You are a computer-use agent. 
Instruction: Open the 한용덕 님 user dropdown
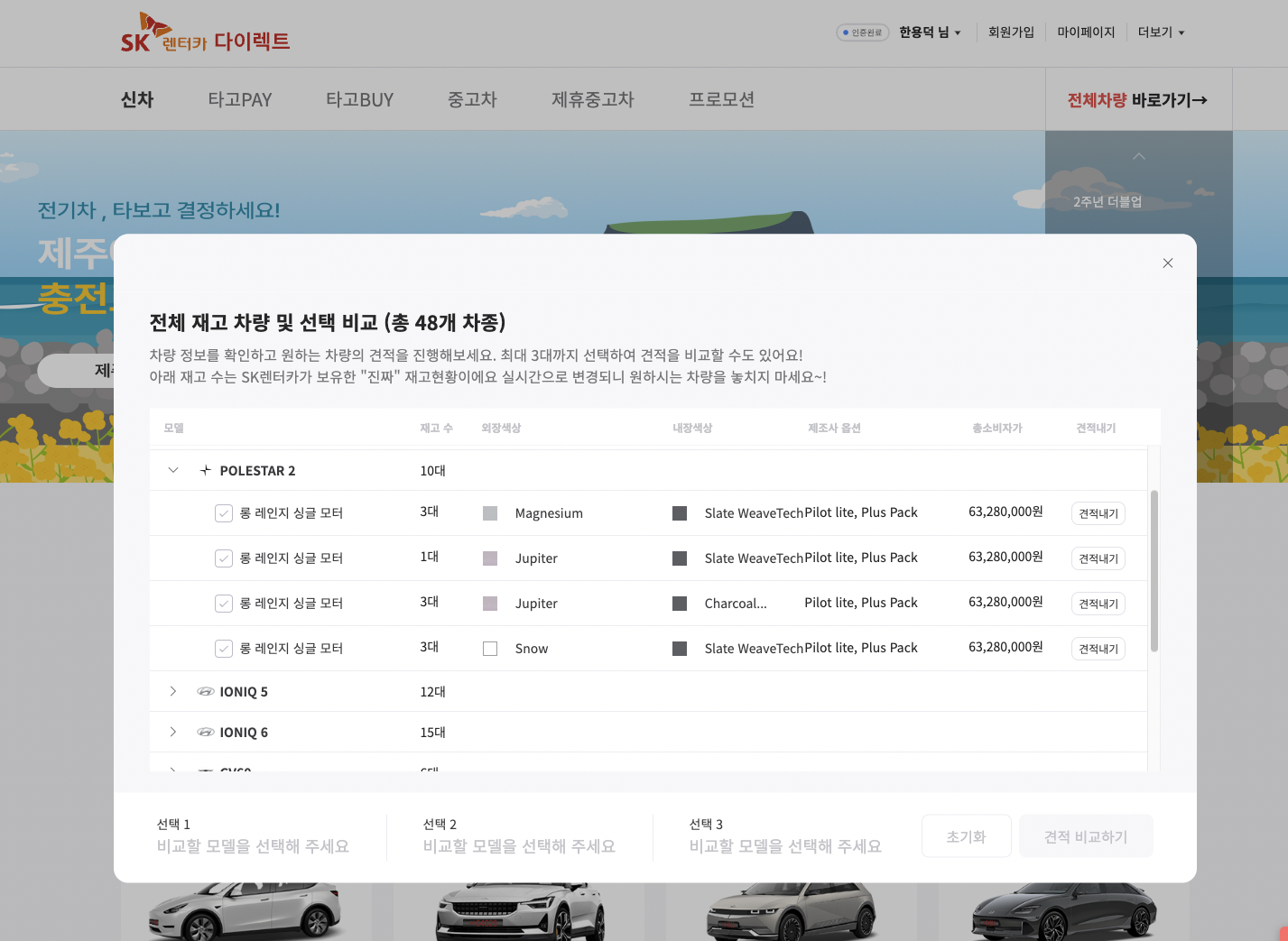point(930,32)
